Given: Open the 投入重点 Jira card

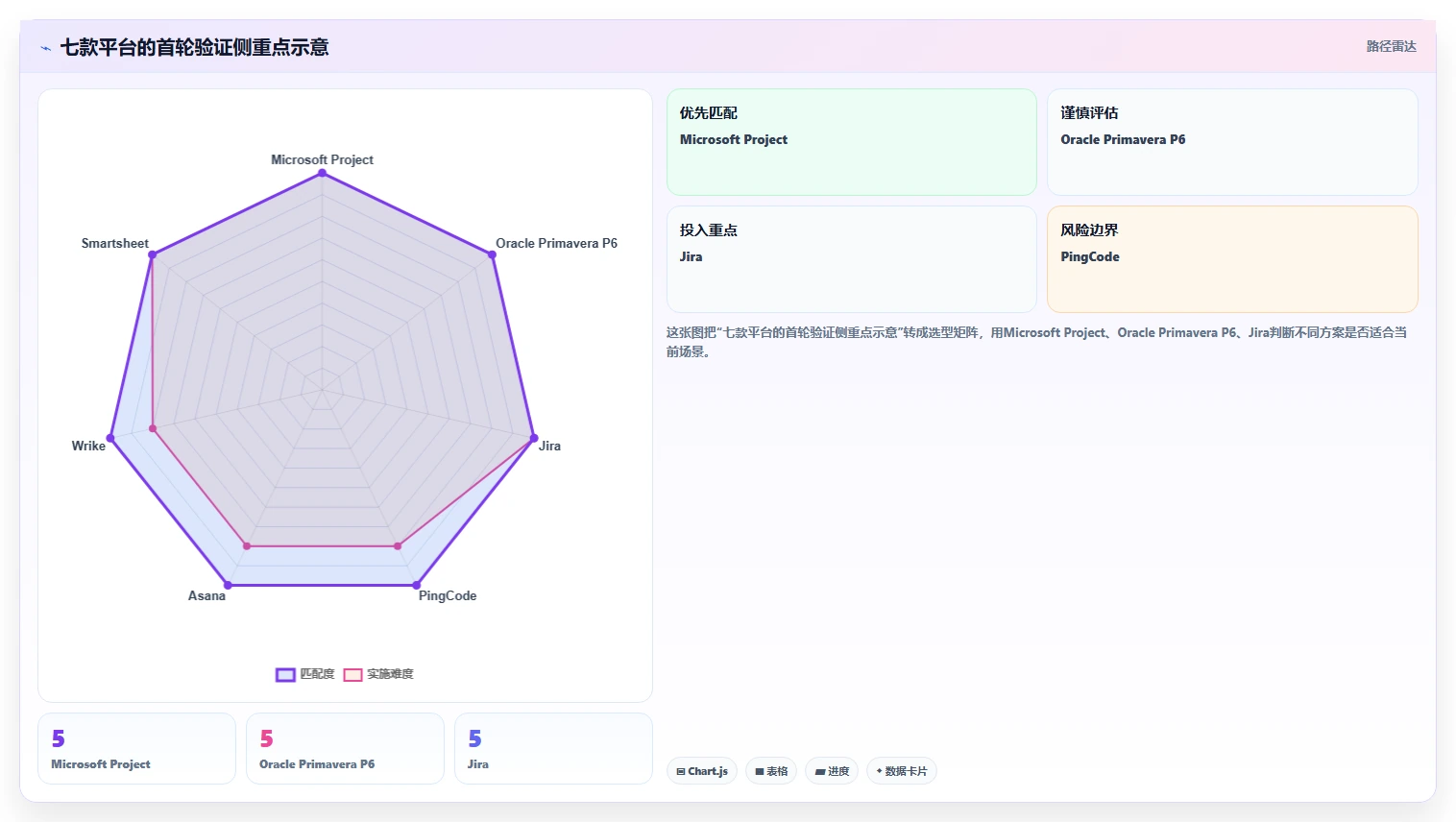Looking at the screenshot, I should tap(852, 259).
